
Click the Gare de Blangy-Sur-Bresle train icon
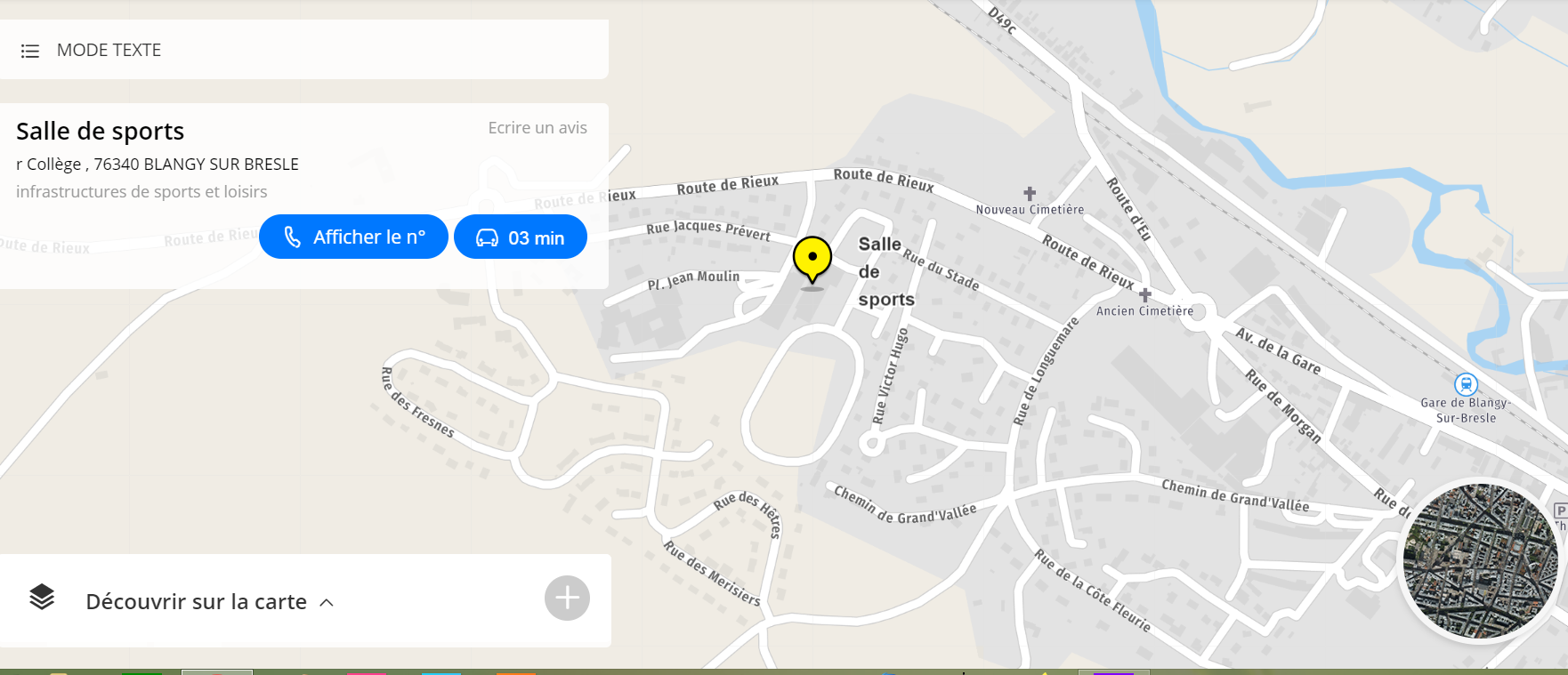(1466, 384)
